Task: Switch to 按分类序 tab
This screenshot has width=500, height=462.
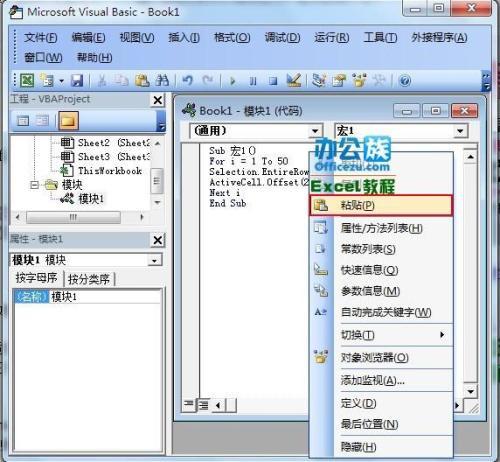Action: 89,279
